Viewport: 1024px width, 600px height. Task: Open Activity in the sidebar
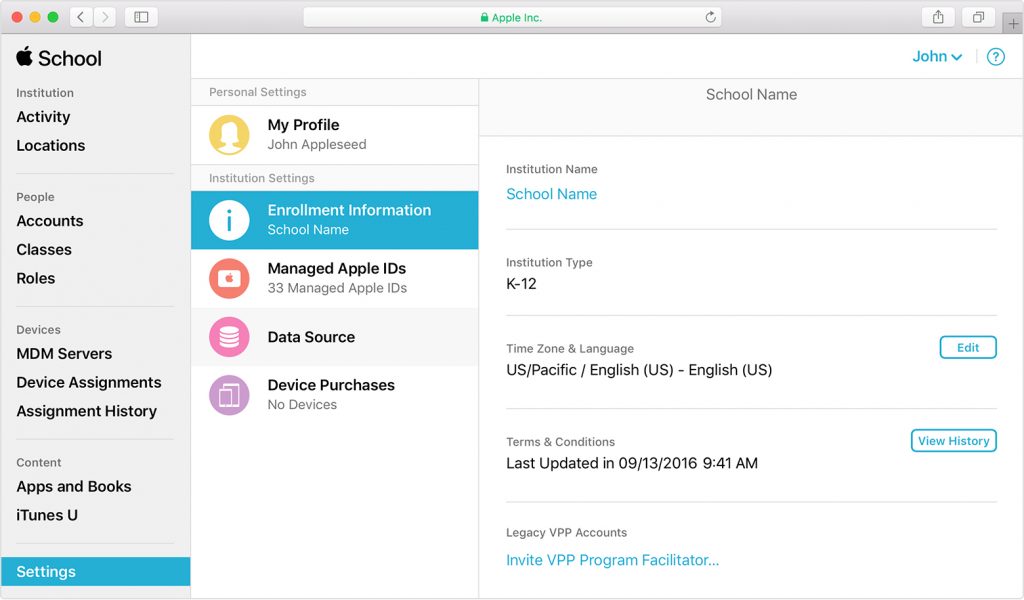(43, 117)
